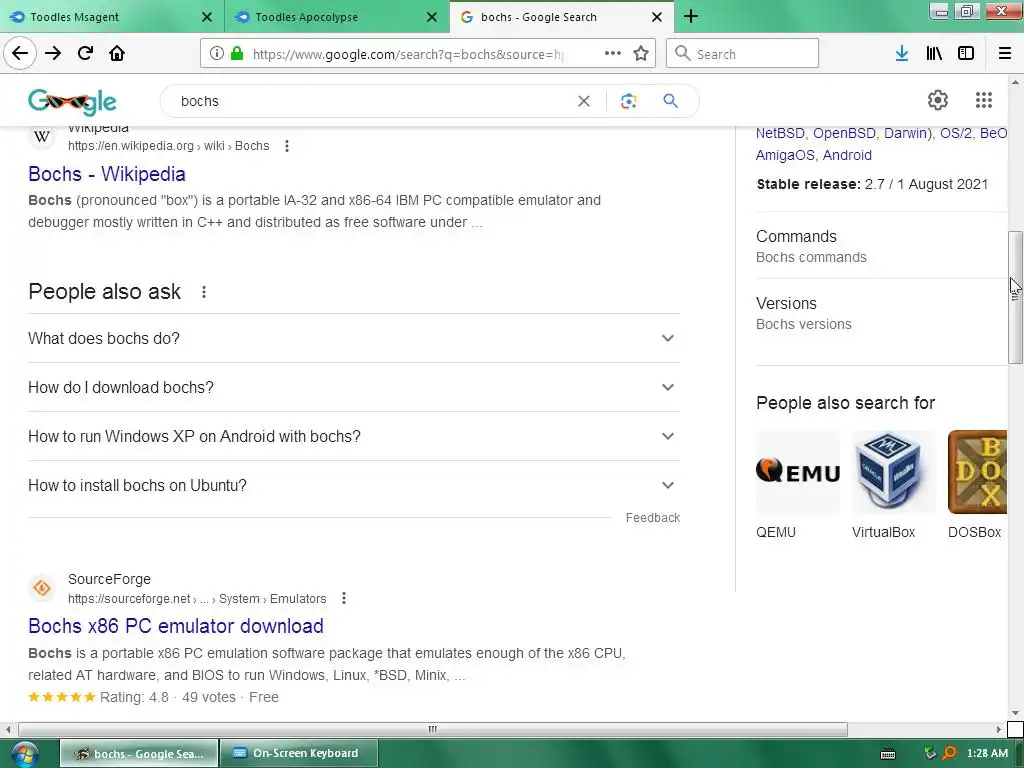
Task: Click the Google logo
Action: click(x=72, y=102)
